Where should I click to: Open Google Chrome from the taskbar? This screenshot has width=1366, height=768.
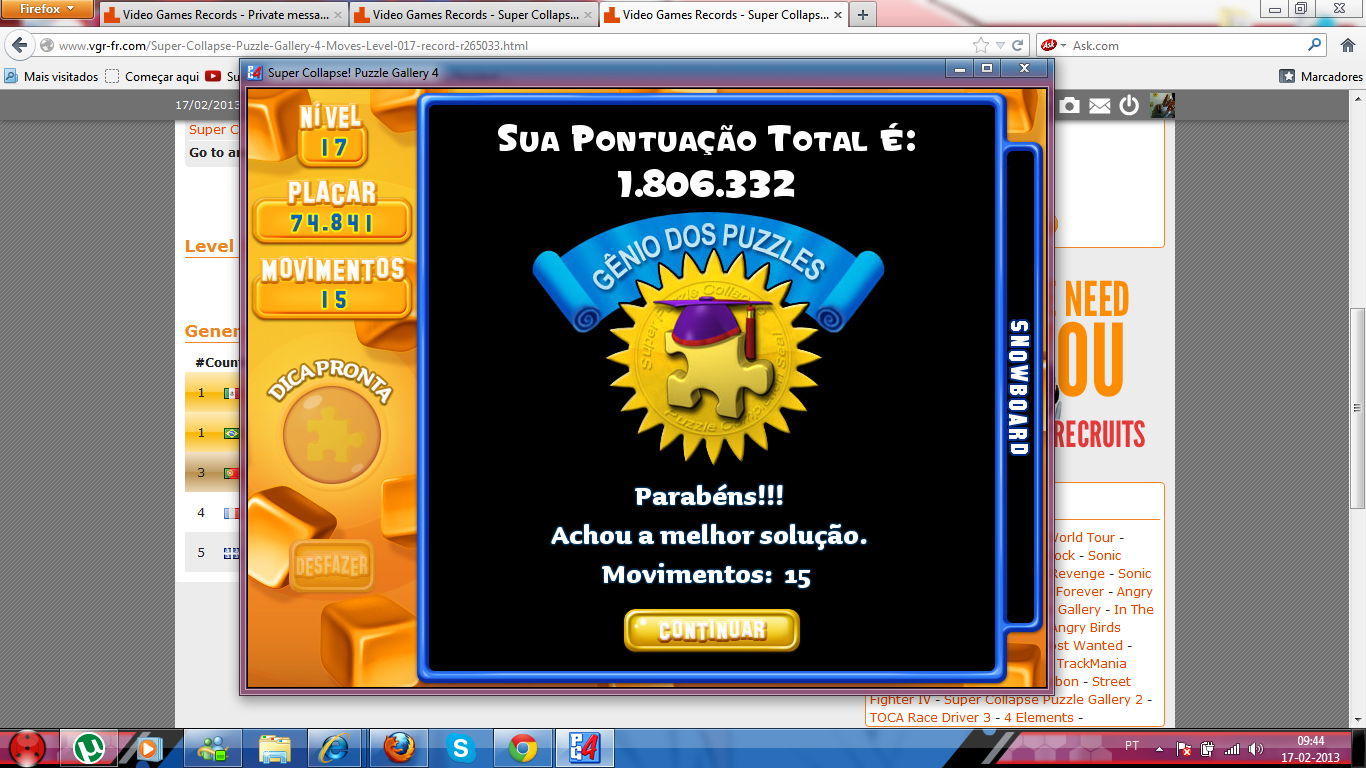click(x=521, y=748)
